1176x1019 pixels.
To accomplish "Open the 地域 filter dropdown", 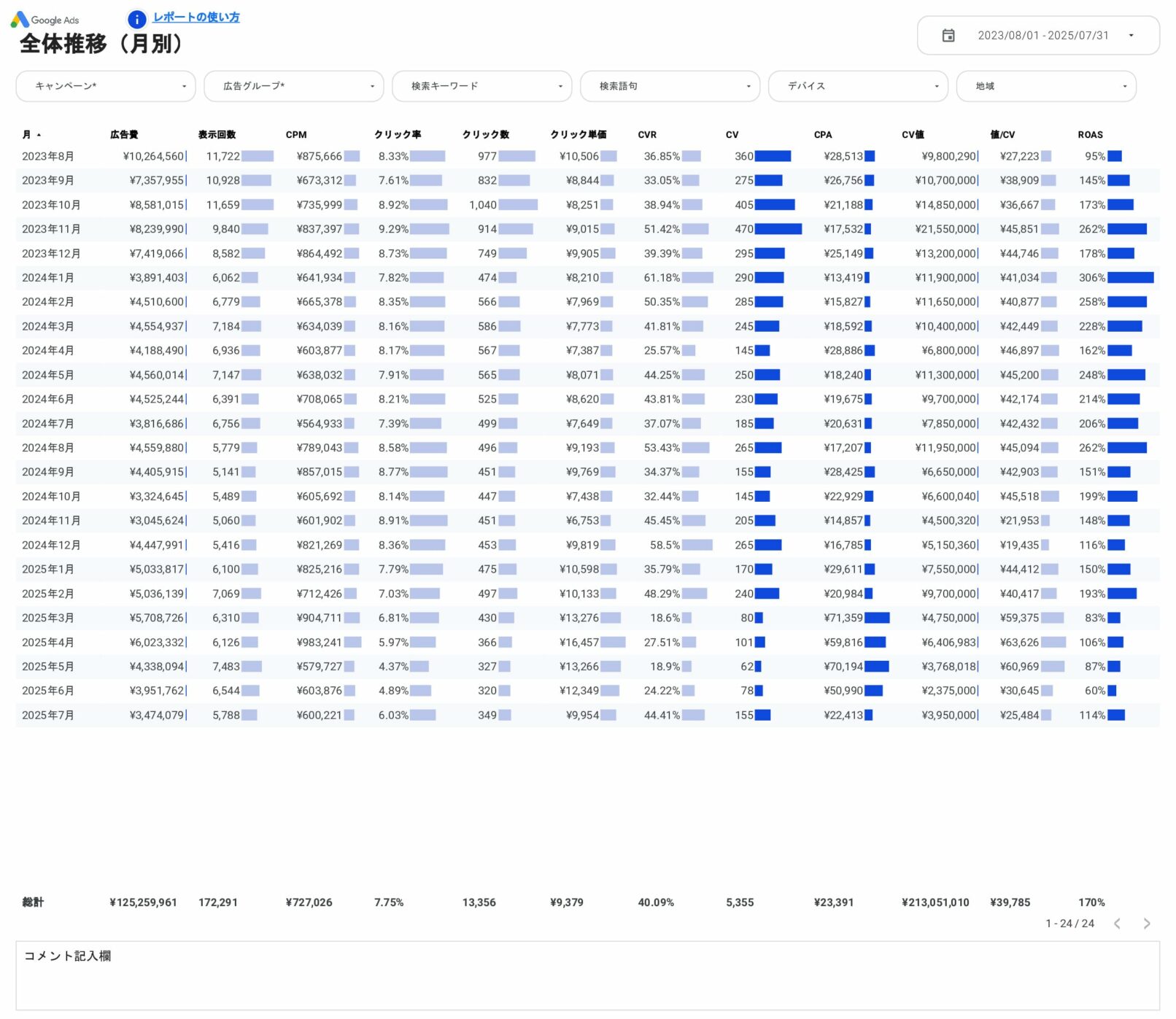I will pyautogui.click(x=1045, y=86).
